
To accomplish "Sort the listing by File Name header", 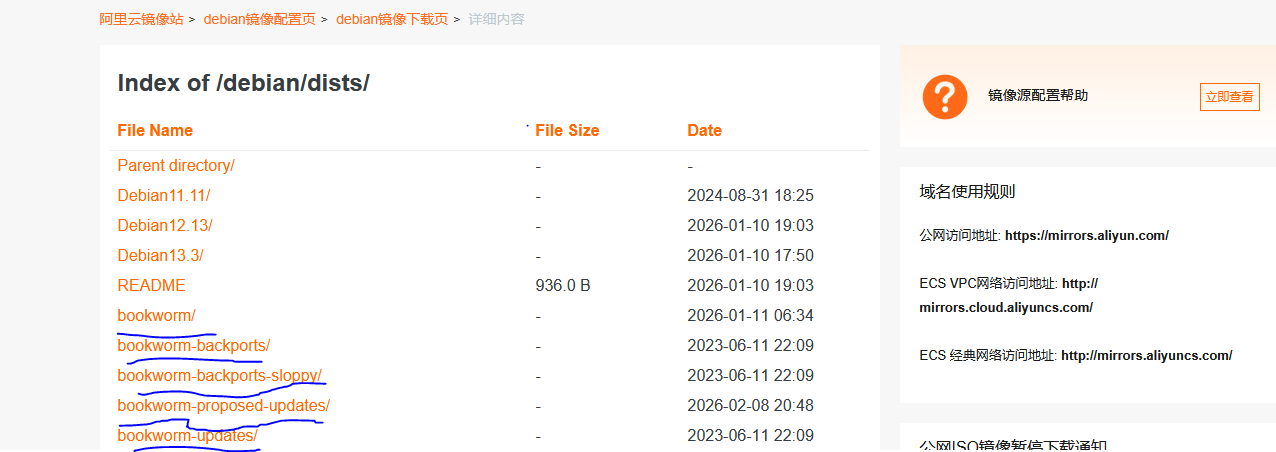I will 155,130.
